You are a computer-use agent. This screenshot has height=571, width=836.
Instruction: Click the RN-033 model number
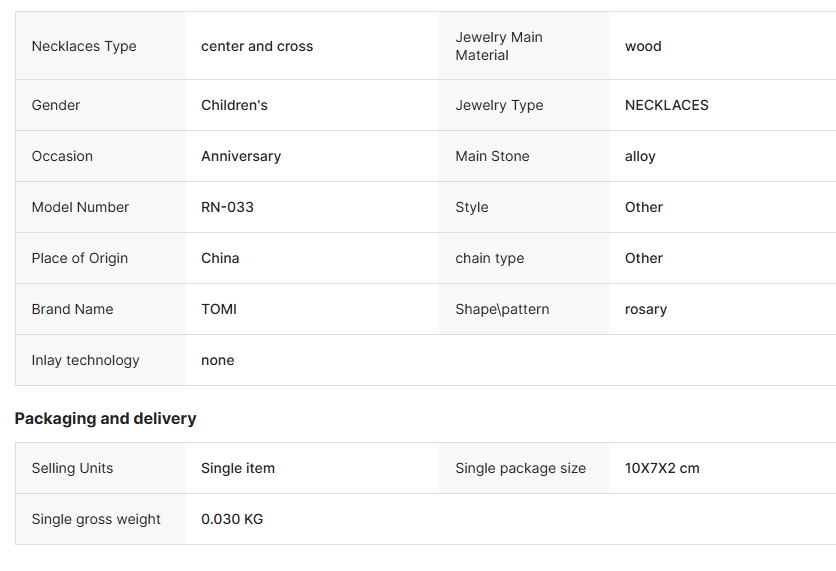[x=227, y=207]
